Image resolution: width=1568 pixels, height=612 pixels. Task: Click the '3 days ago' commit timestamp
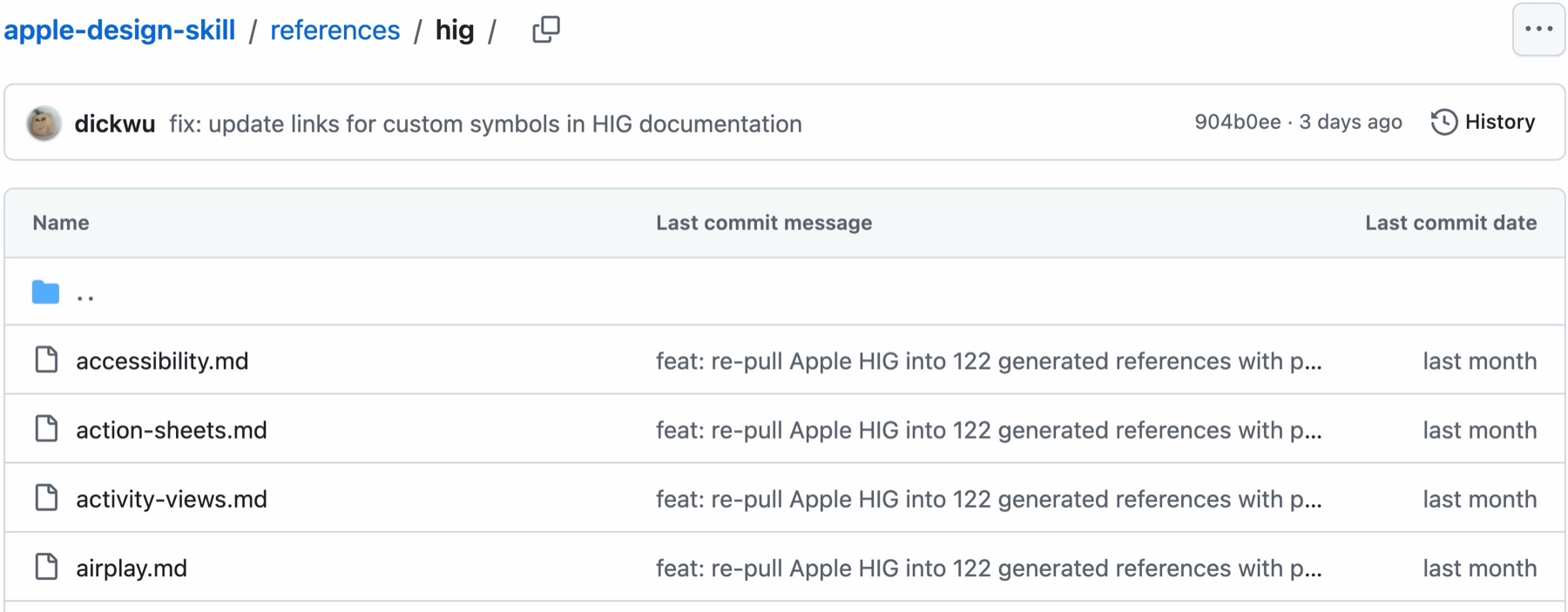click(1350, 122)
